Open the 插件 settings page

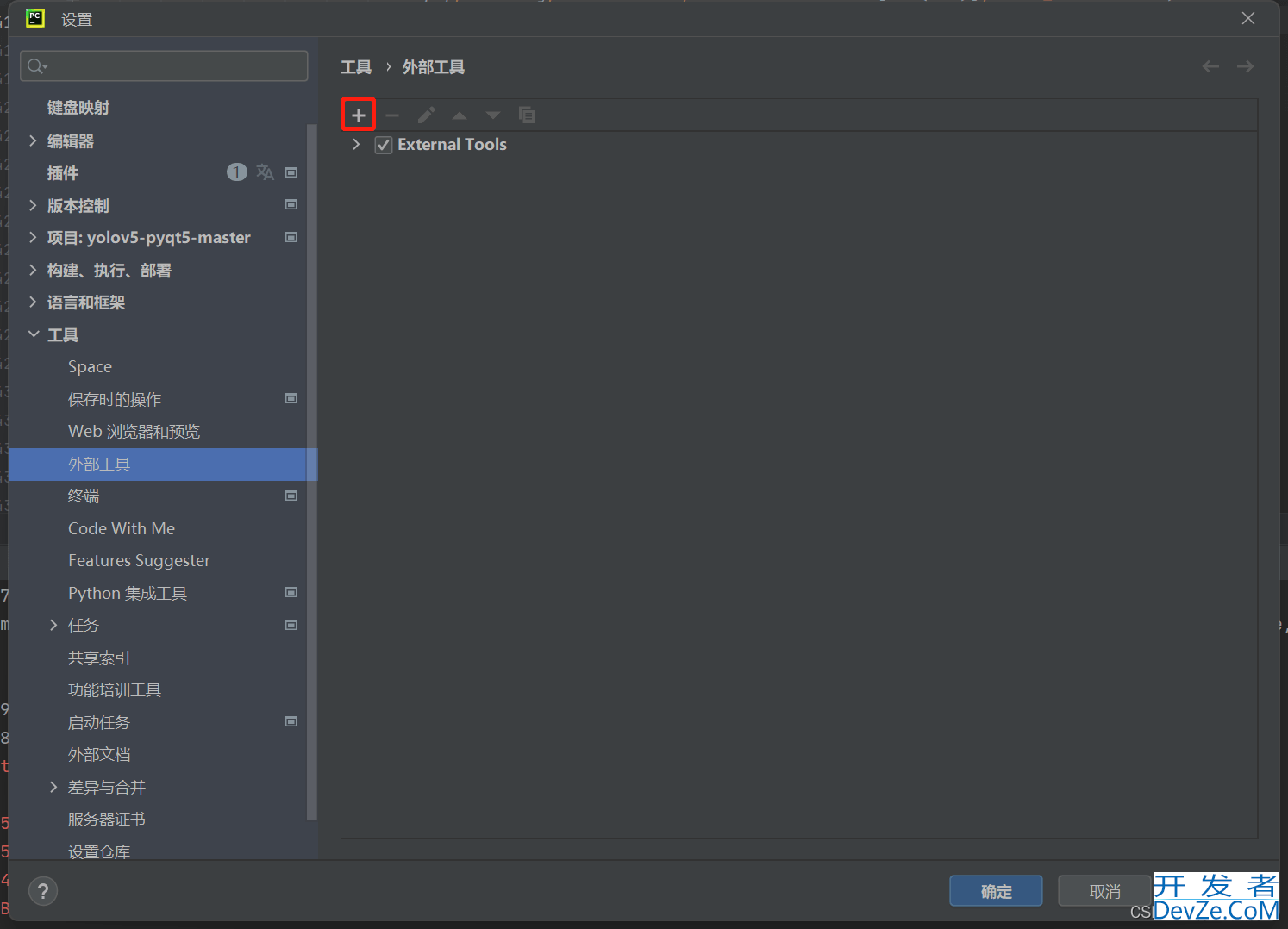(63, 173)
